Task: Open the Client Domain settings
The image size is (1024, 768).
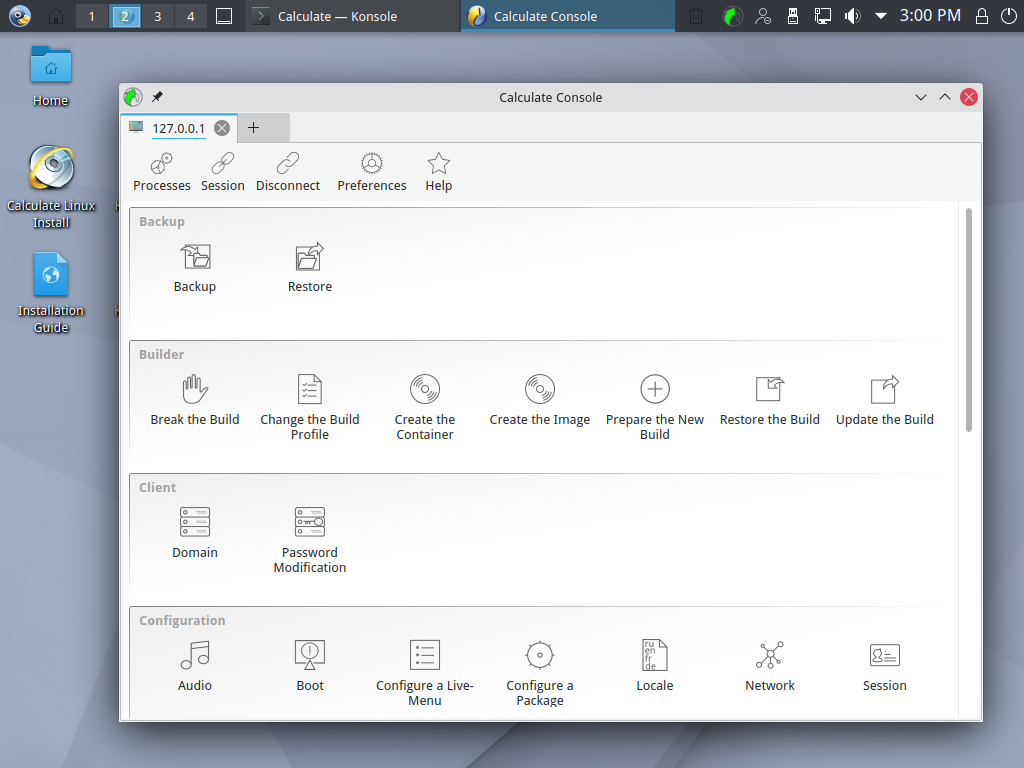Action: [x=195, y=534]
